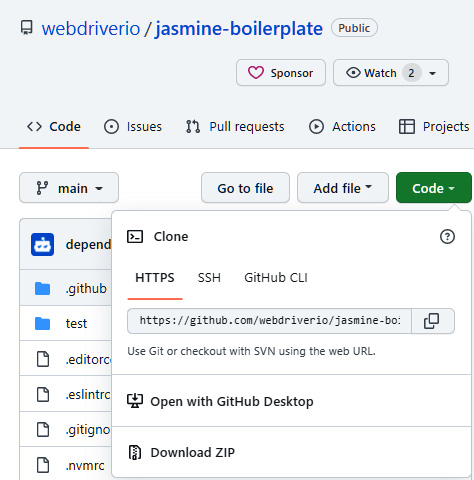Switch to the SSH clone tab
This screenshot has height=480, width=474.
(209, 278)
